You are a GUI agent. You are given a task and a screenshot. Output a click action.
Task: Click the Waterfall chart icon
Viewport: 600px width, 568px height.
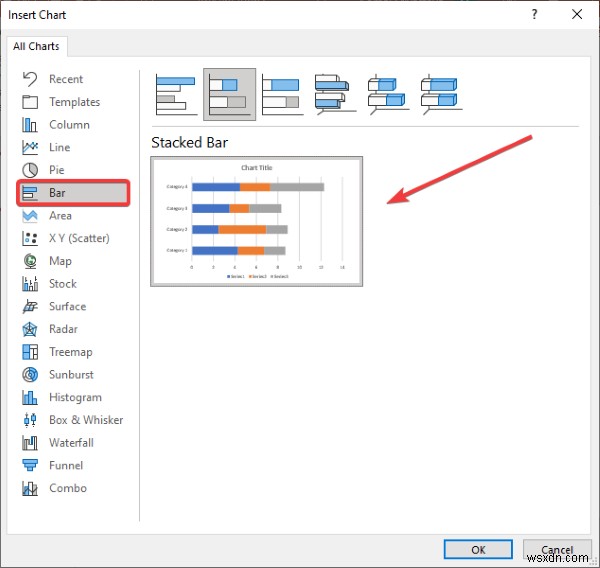30,443
